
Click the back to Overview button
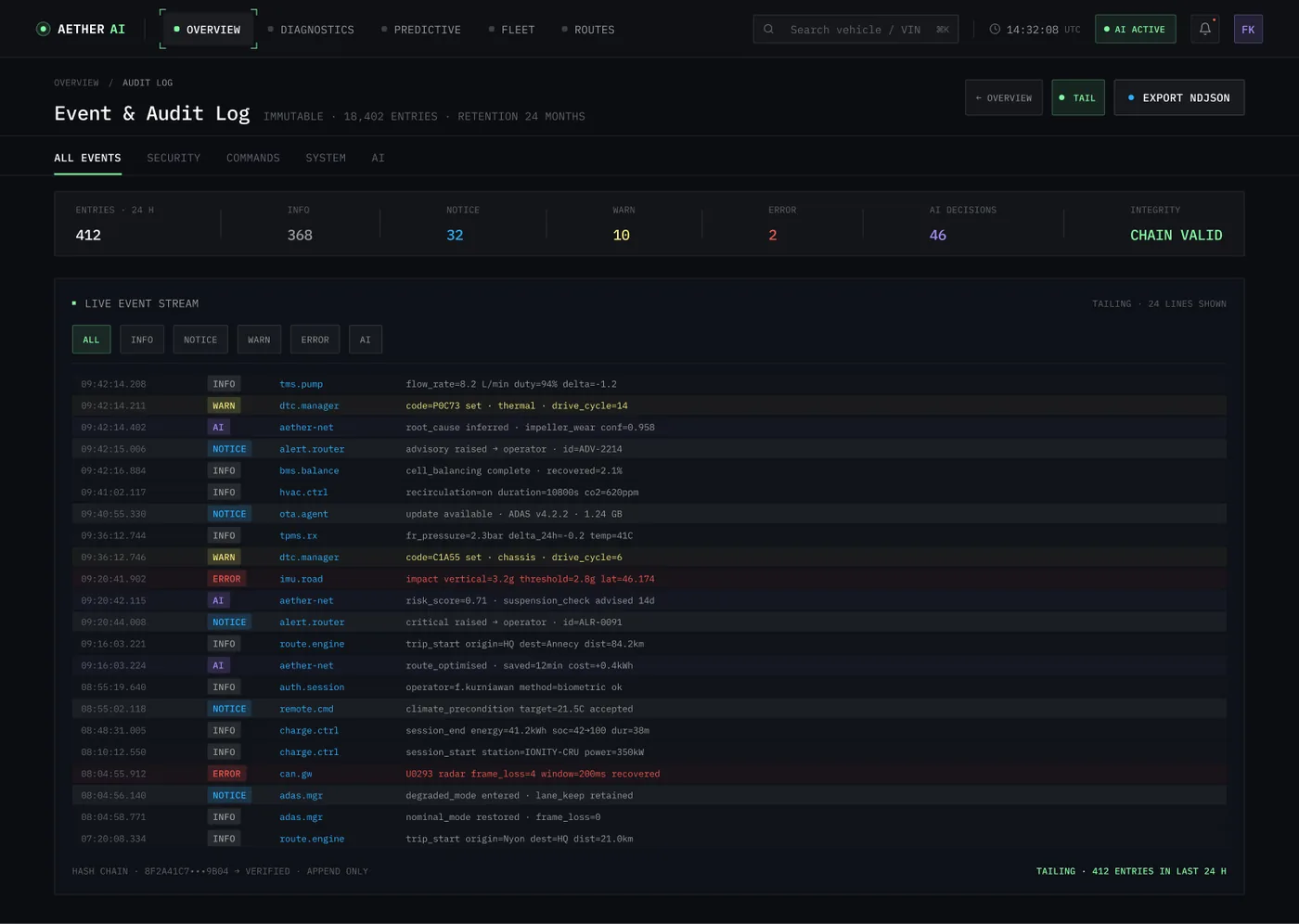tap(1004, 97)
